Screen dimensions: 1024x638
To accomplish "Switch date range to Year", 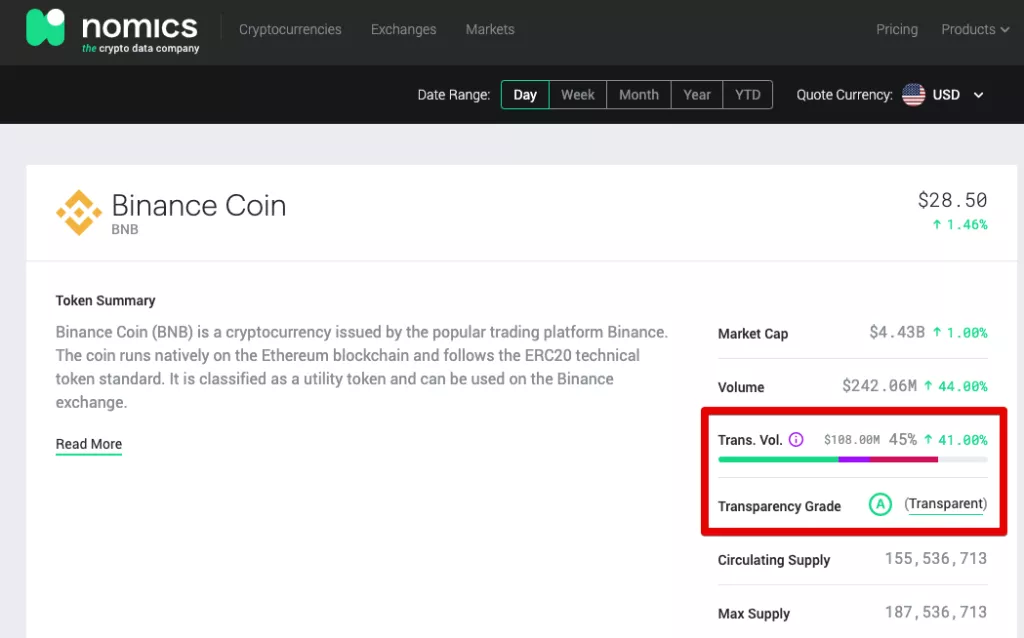I will point(697,95).
